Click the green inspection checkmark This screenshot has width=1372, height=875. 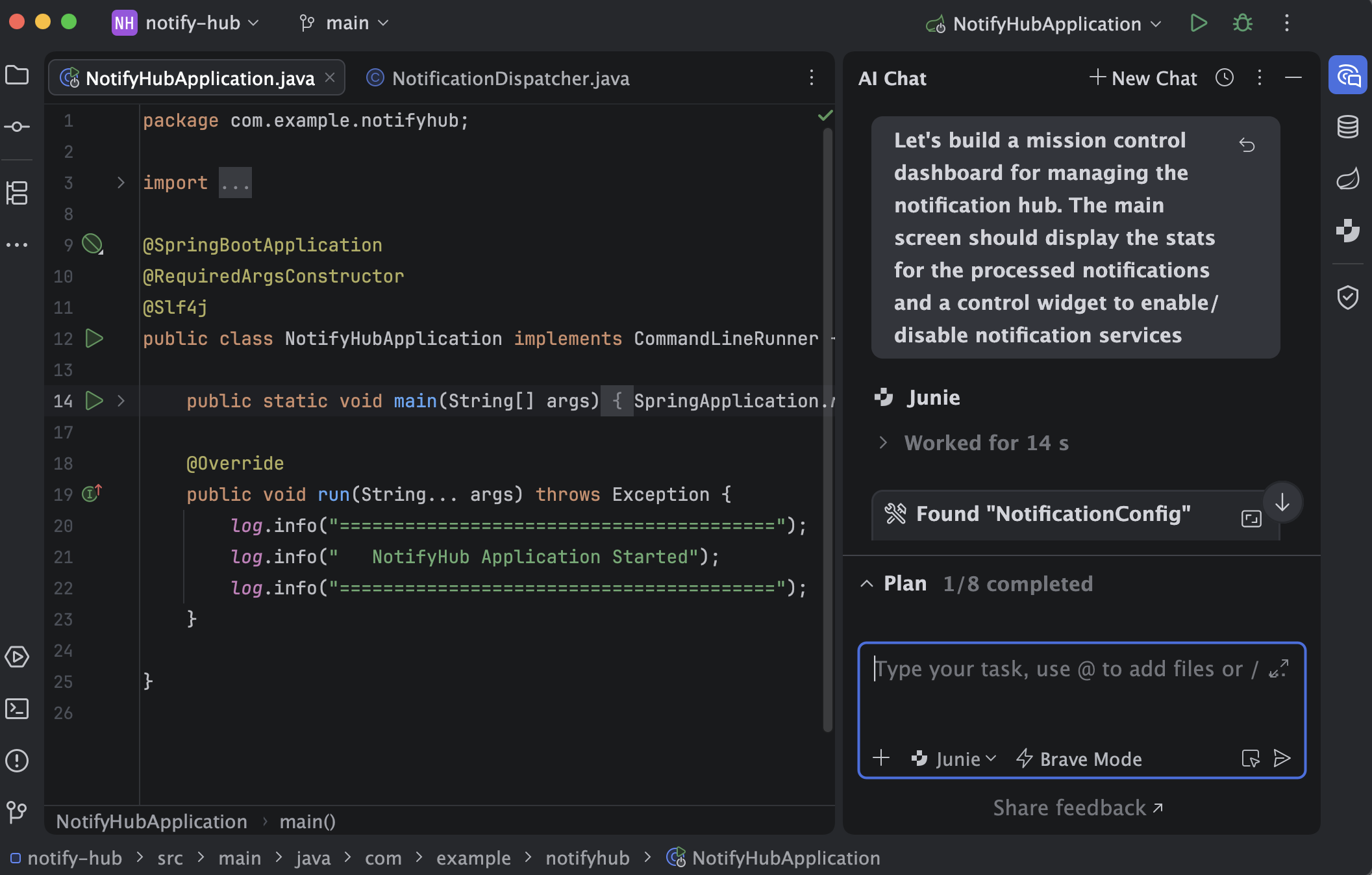(x=825, y=116)
